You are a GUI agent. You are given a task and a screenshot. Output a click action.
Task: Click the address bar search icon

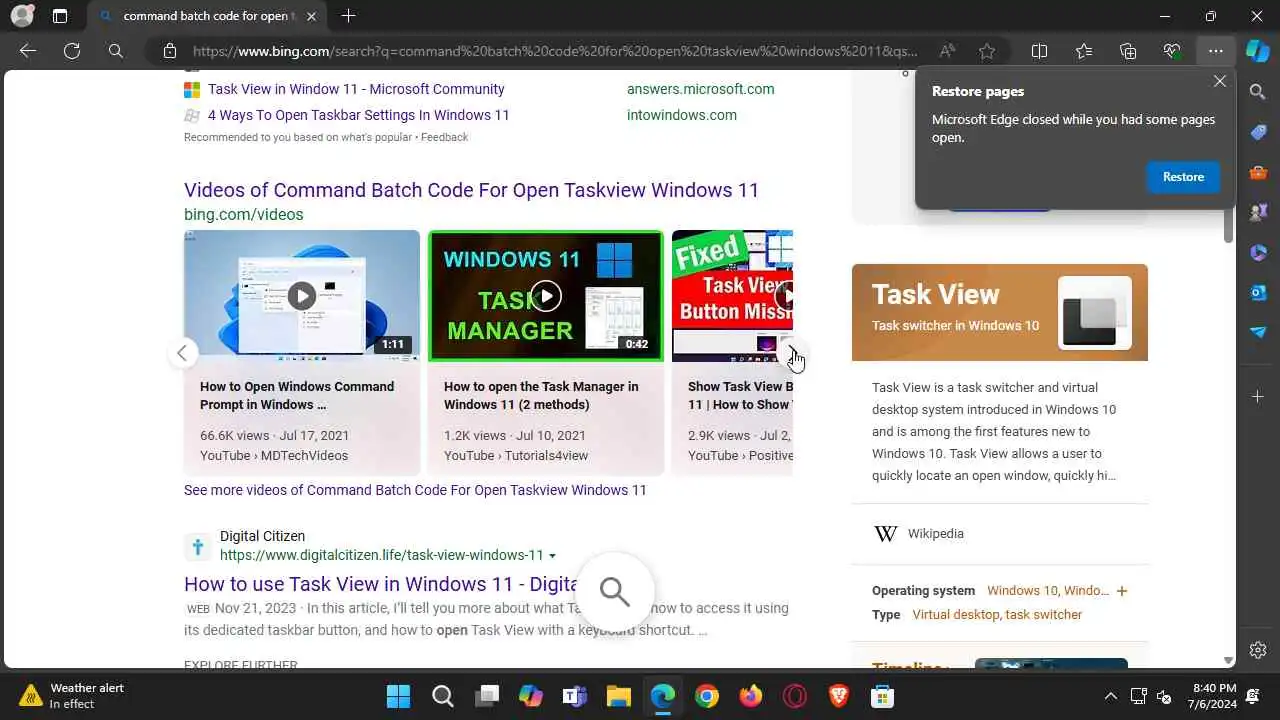pos(116,51)
